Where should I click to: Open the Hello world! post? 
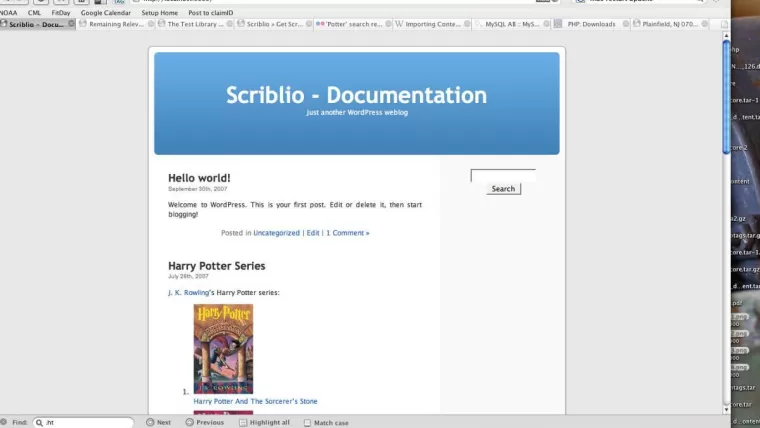point(199,178)
